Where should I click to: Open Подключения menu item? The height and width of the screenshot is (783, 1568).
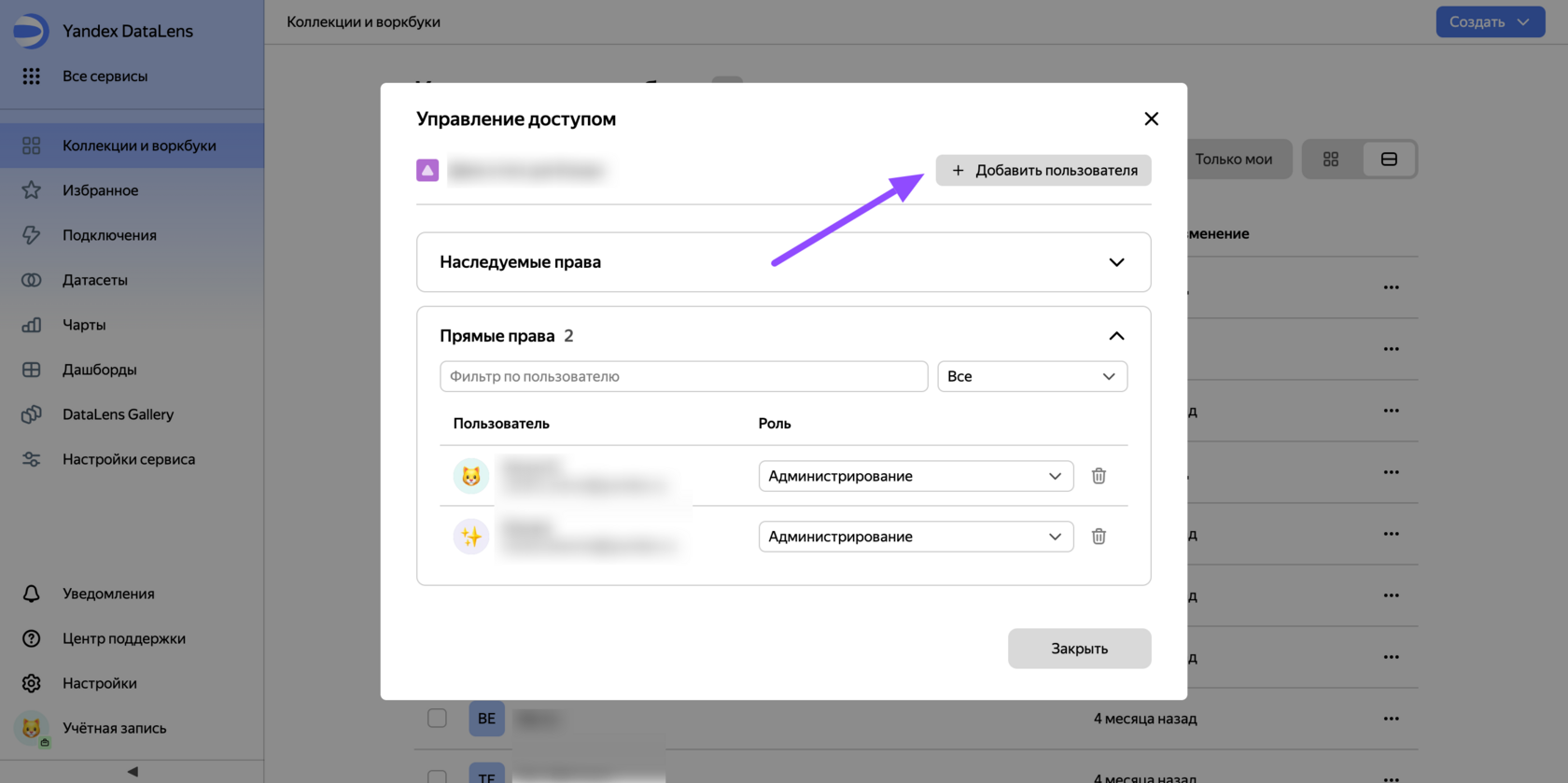tap(133, 235)
